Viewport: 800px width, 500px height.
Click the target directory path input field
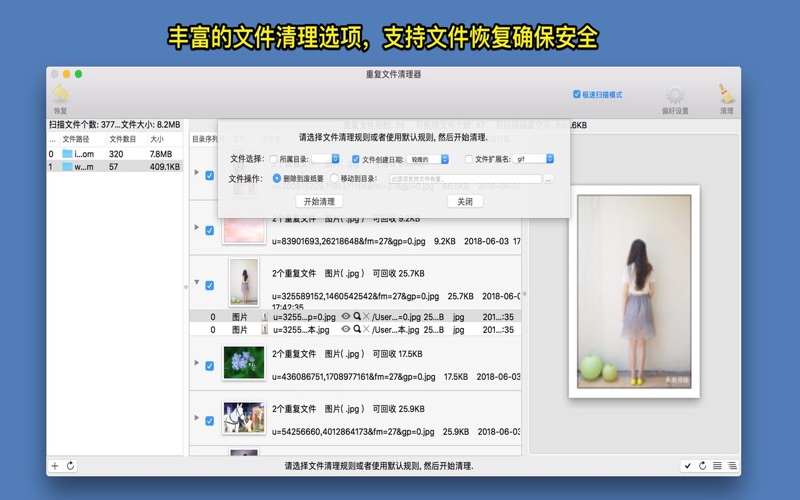pyautogui.click(x=465, y=179)
